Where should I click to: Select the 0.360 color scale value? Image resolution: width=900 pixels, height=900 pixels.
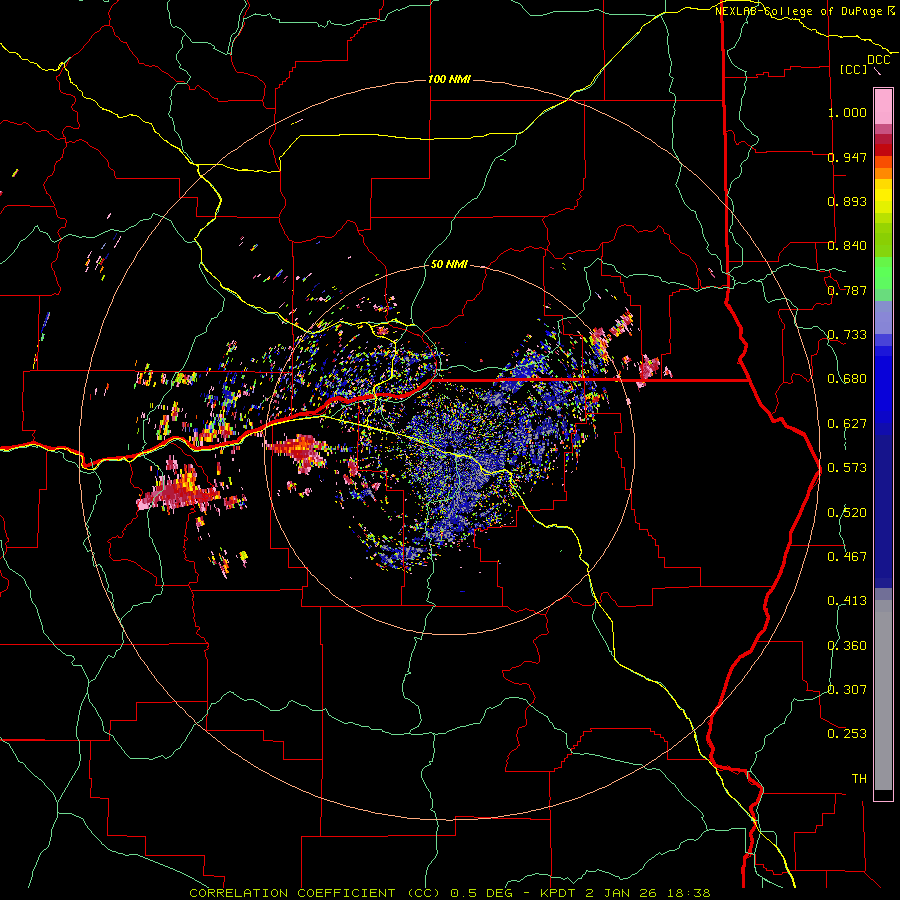[847, 646]
